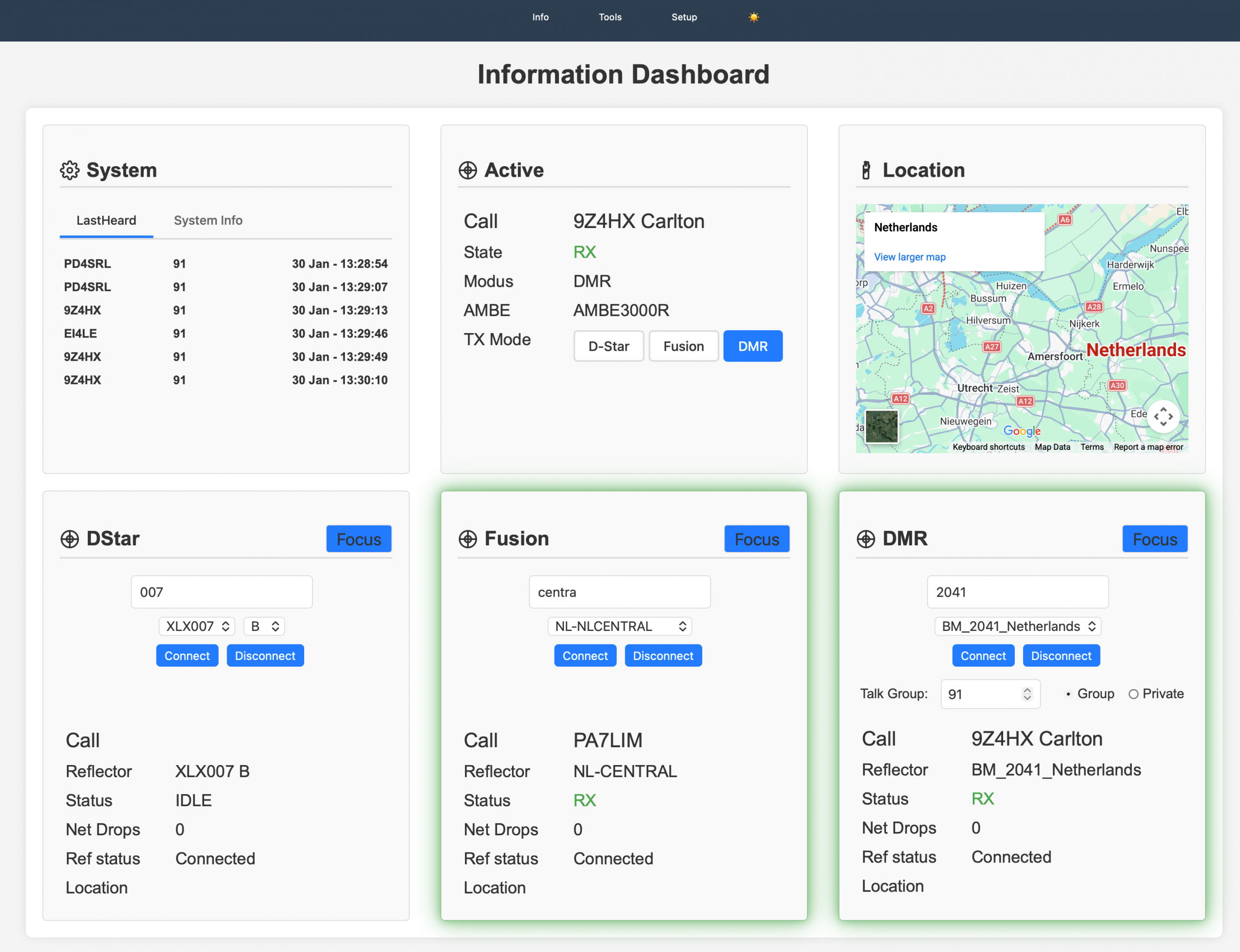Viewport: 1240px width, 952px height.
Task: Select the Group call radio button
Action: [x=1068, y=694]
